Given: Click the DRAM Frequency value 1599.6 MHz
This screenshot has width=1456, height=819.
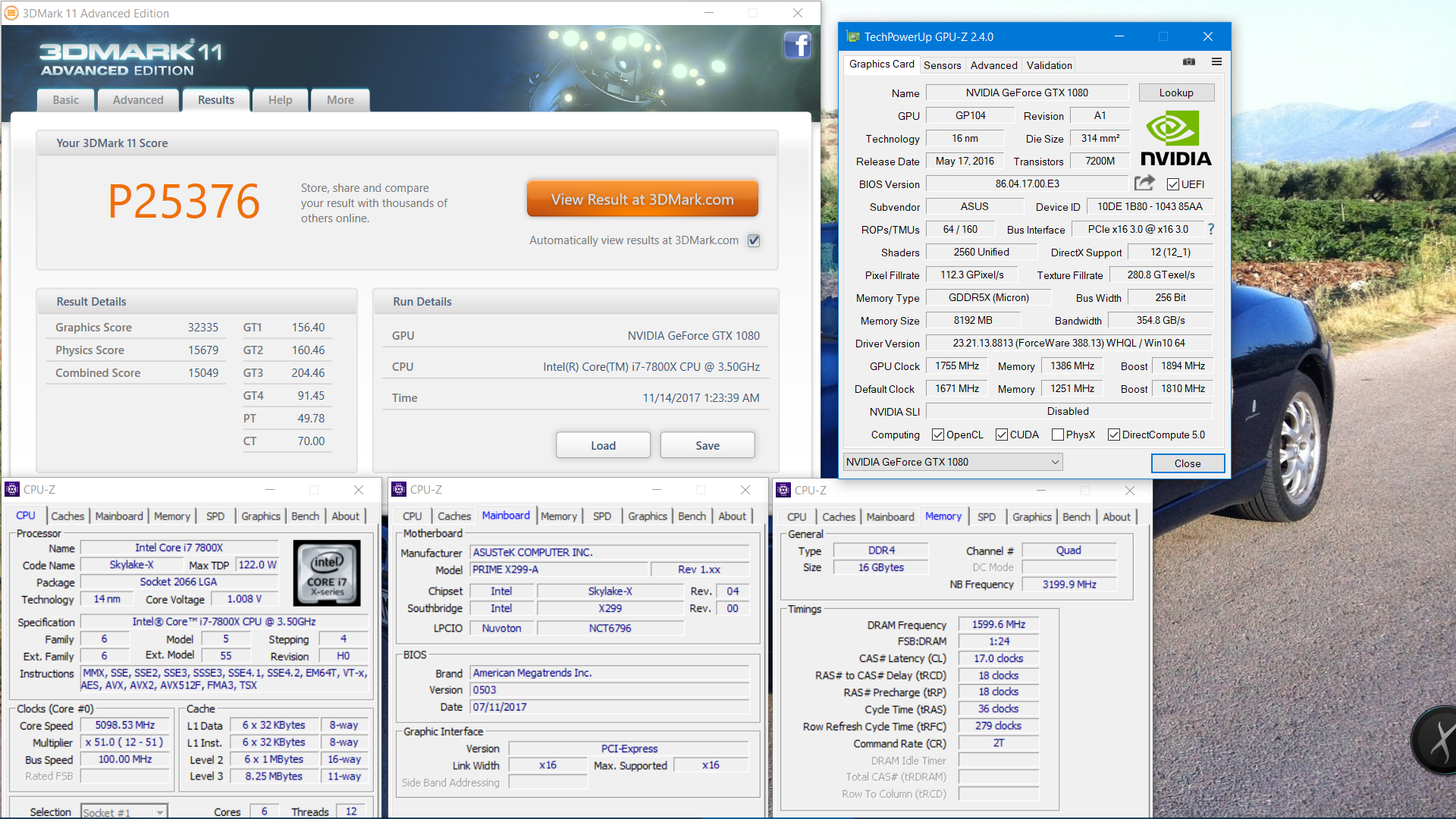Looking at the screenshot, I should pos(999,624).
